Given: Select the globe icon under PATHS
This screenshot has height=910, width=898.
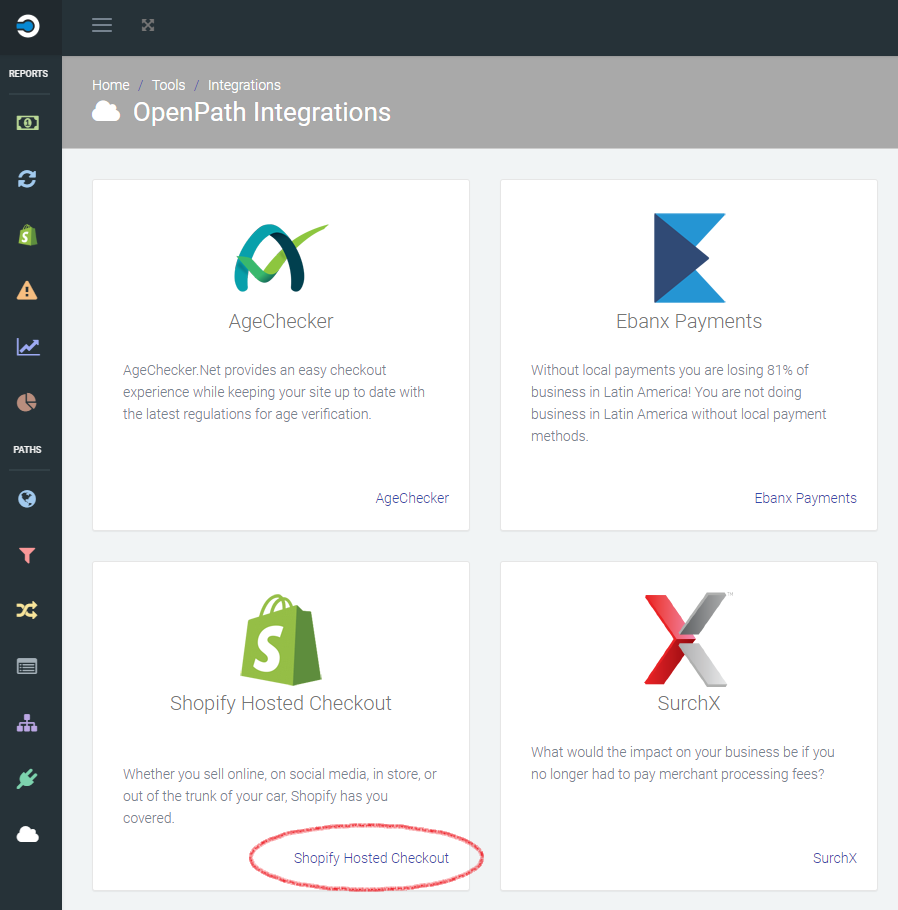Looking at the screenshot, I should (28, 498).
